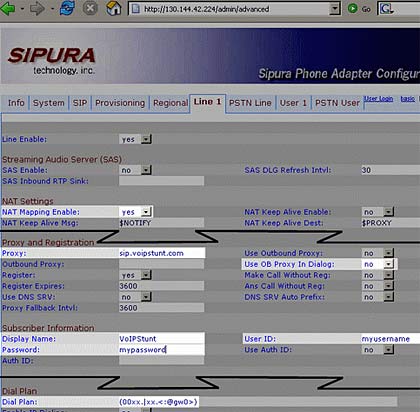This screenshot has height=412, width=420.
Task: Switch to the Regional tab
Action: click(170, 103)
